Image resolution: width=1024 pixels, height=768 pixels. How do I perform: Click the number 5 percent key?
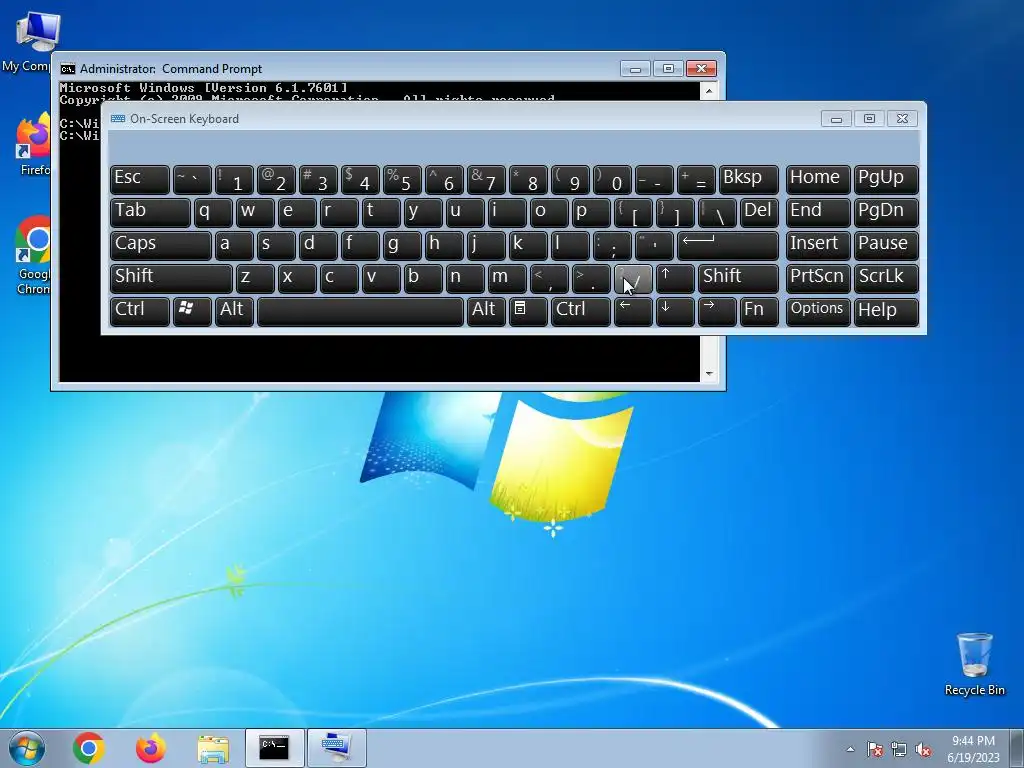[x=402, y=180]
